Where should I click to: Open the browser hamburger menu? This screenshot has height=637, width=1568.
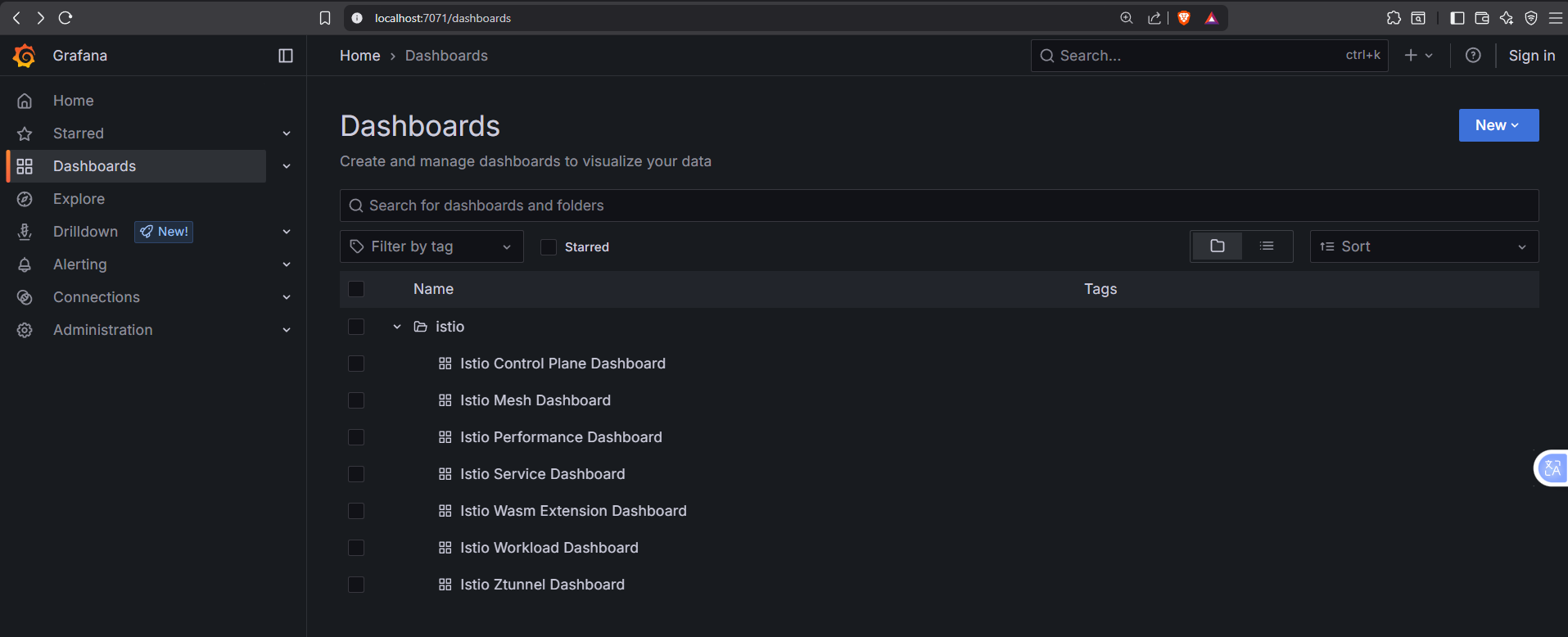pyautogui.click(x=1556, y=18)
